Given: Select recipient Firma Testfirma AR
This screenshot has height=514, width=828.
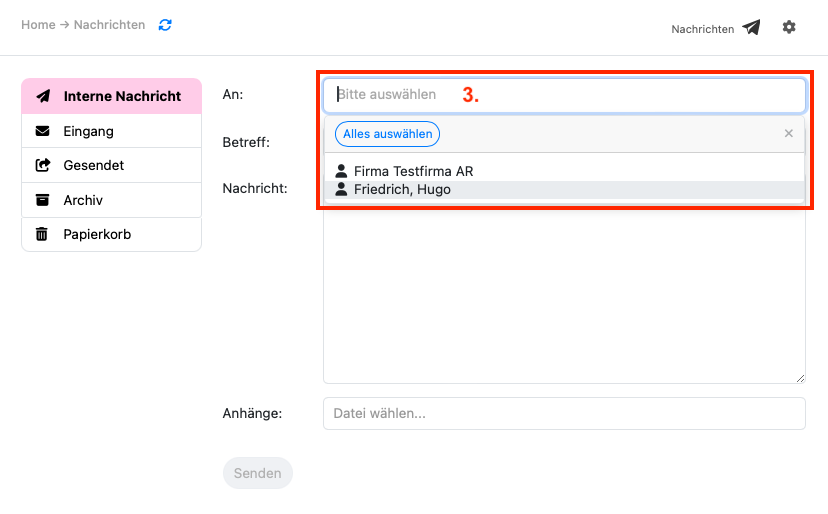Looking at the screenshot, I should pos(413,171).
